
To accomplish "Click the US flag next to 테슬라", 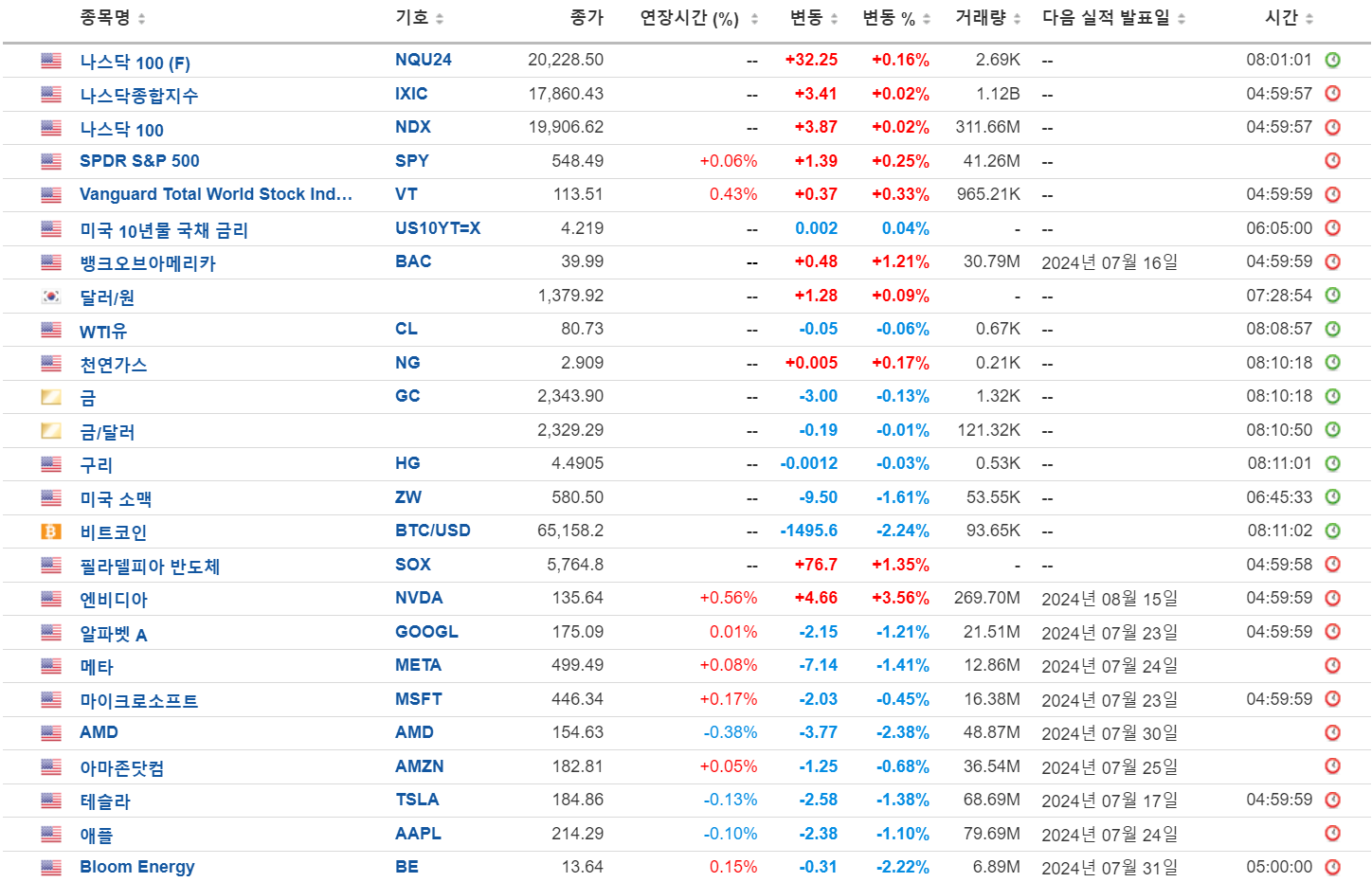I will 51,801.
